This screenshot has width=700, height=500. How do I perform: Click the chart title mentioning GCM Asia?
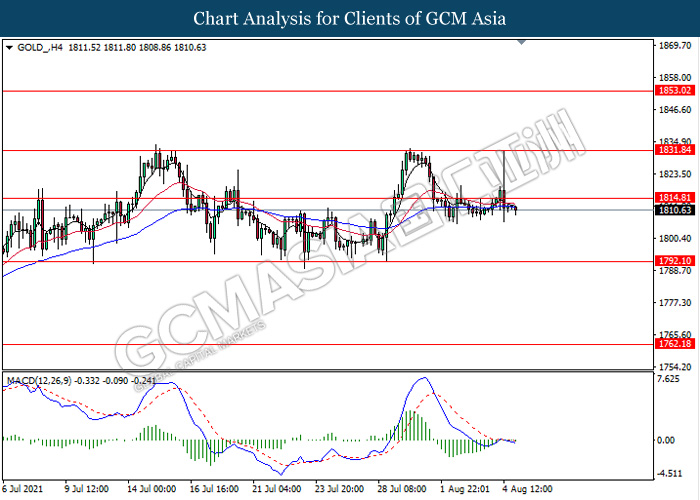349,18
